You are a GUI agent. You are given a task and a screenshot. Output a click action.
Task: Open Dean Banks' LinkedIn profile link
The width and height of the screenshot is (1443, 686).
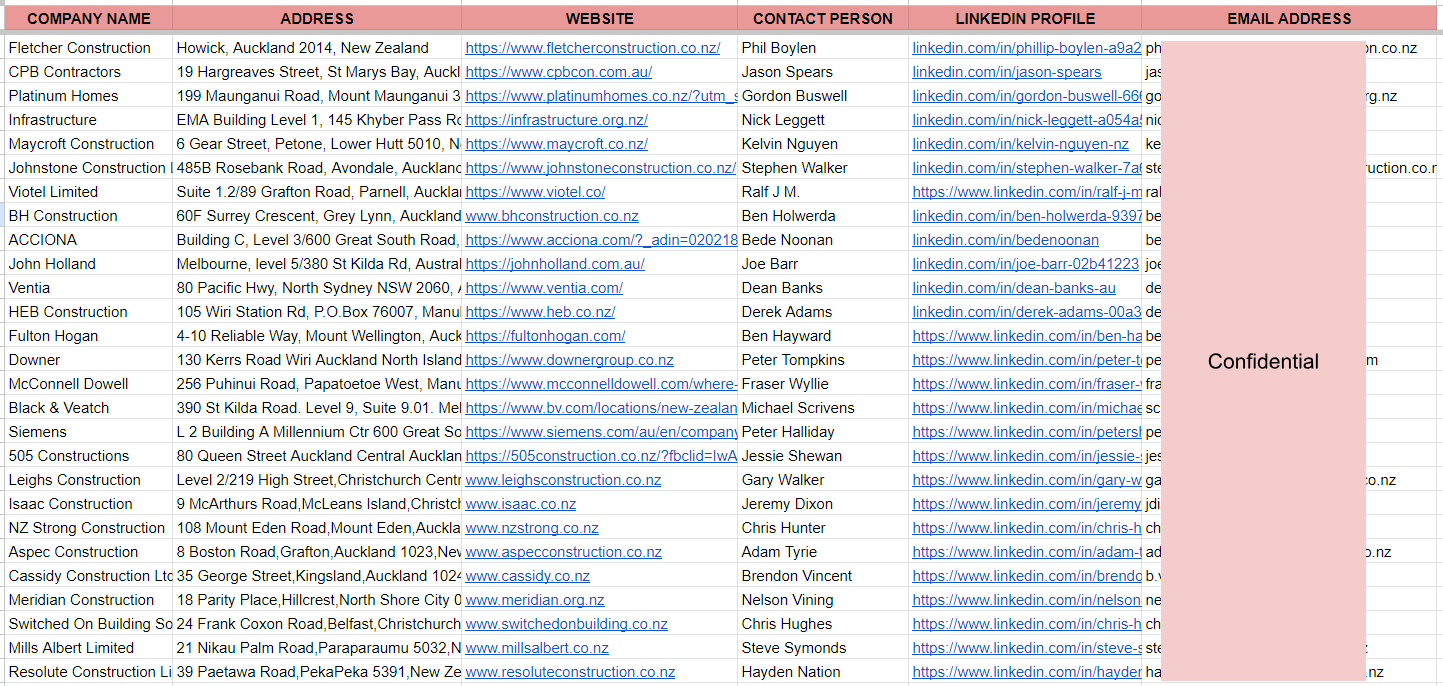[x=1014, y=288]
